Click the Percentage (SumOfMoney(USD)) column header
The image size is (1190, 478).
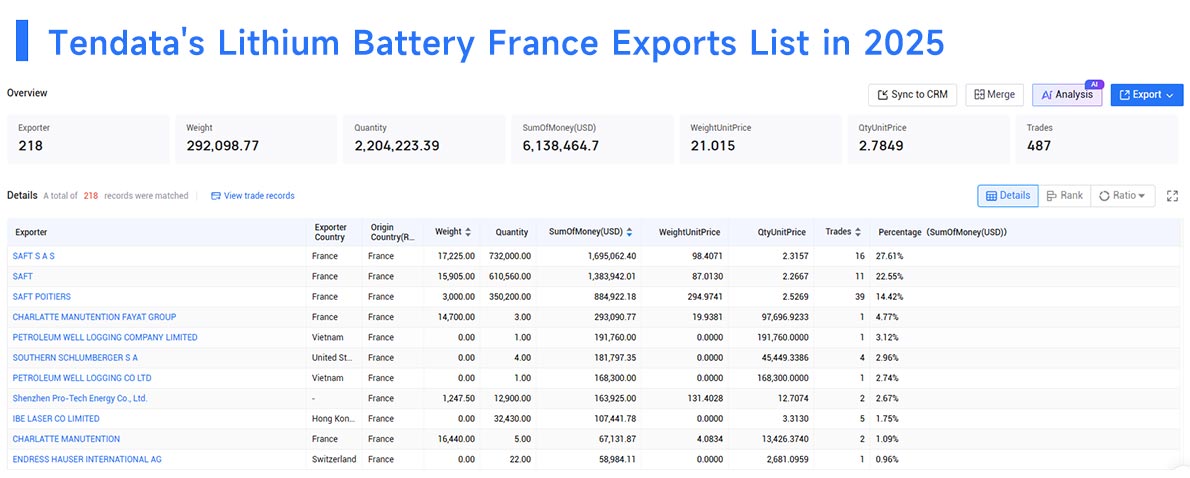943,232
